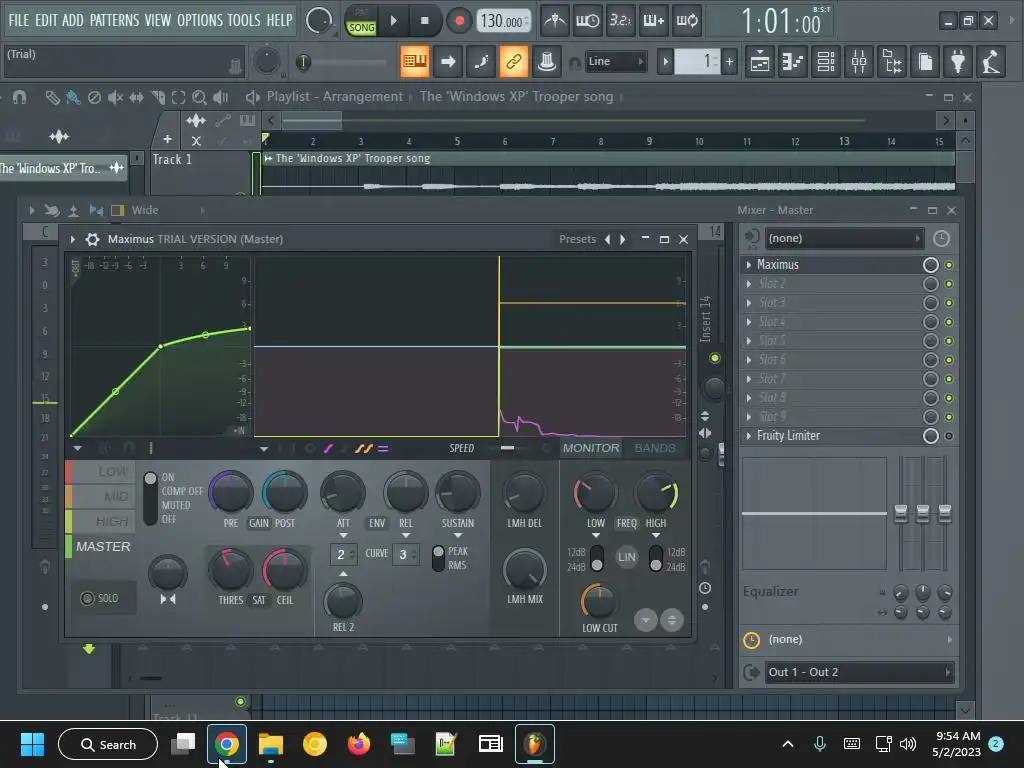Select the MID band in Maximus
The height and width of the screenshot is (768, 1024).
pos(101,496)
